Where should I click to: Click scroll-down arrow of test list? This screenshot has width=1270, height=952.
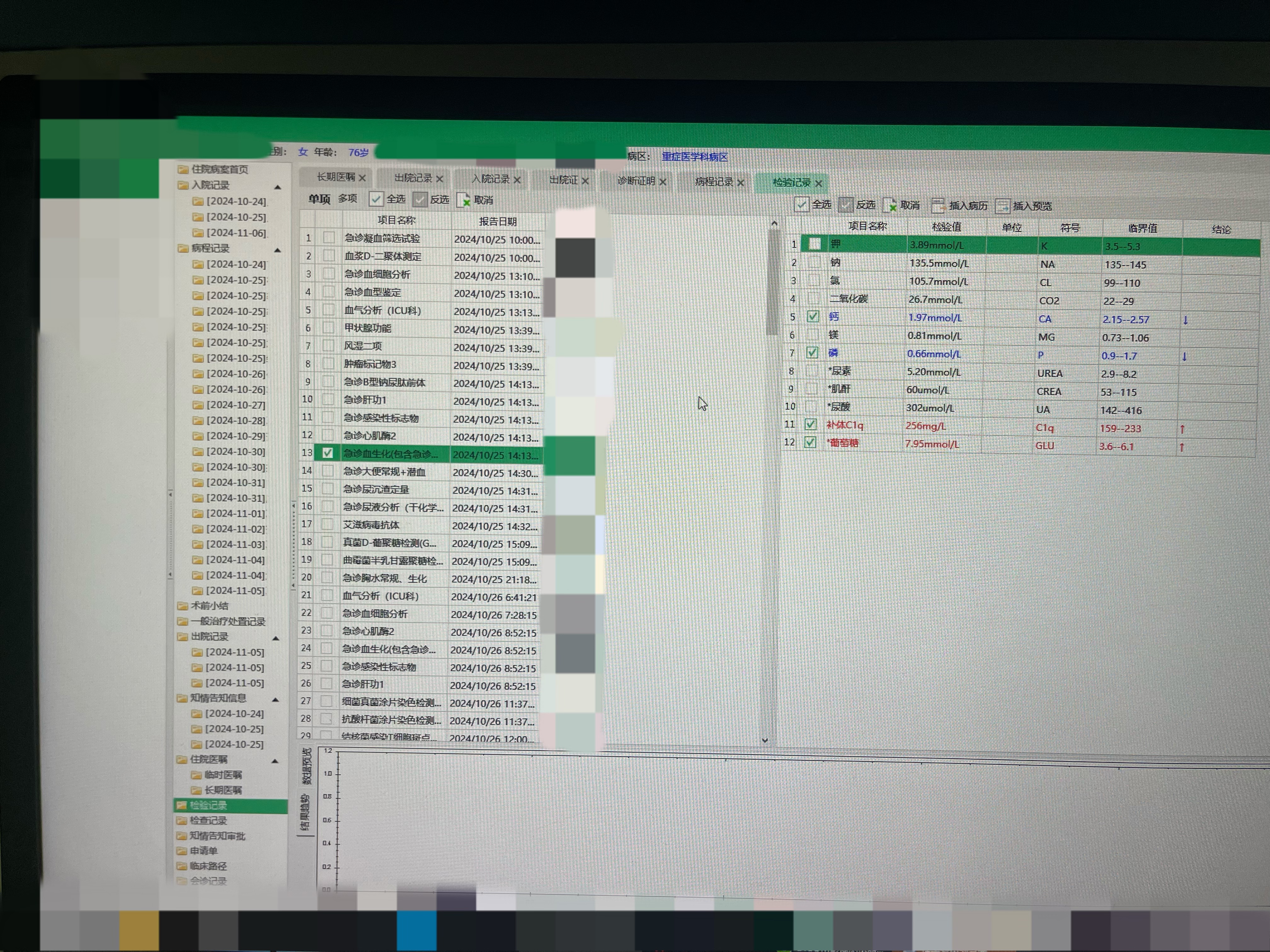point(765,740)
